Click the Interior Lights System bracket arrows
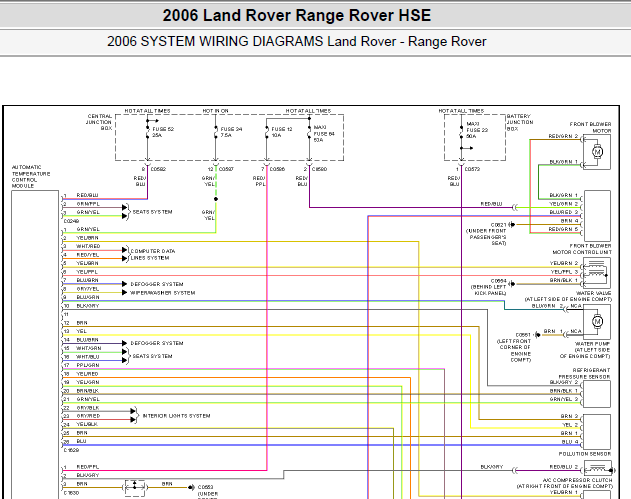The width and height of the screenshot is (631, 499). pyautogui.click(x=135, y=415)
